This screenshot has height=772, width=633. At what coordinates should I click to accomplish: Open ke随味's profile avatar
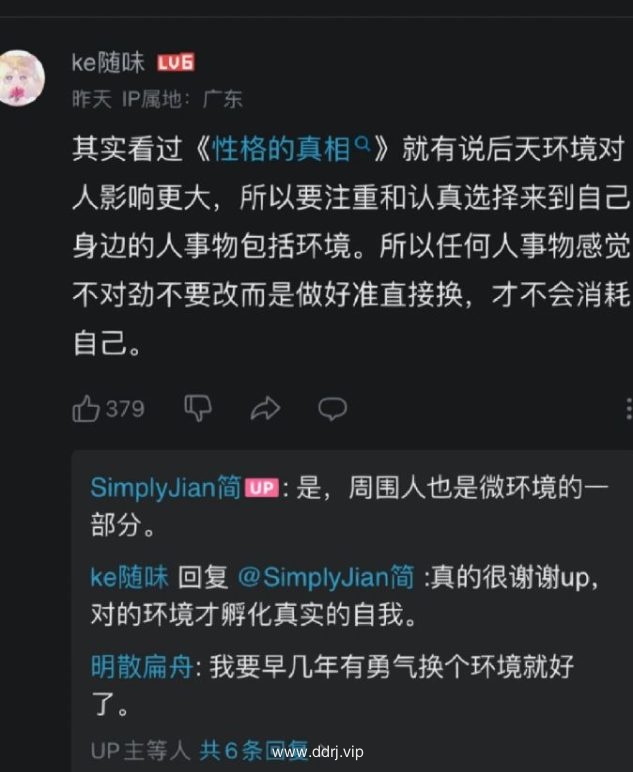21,77
